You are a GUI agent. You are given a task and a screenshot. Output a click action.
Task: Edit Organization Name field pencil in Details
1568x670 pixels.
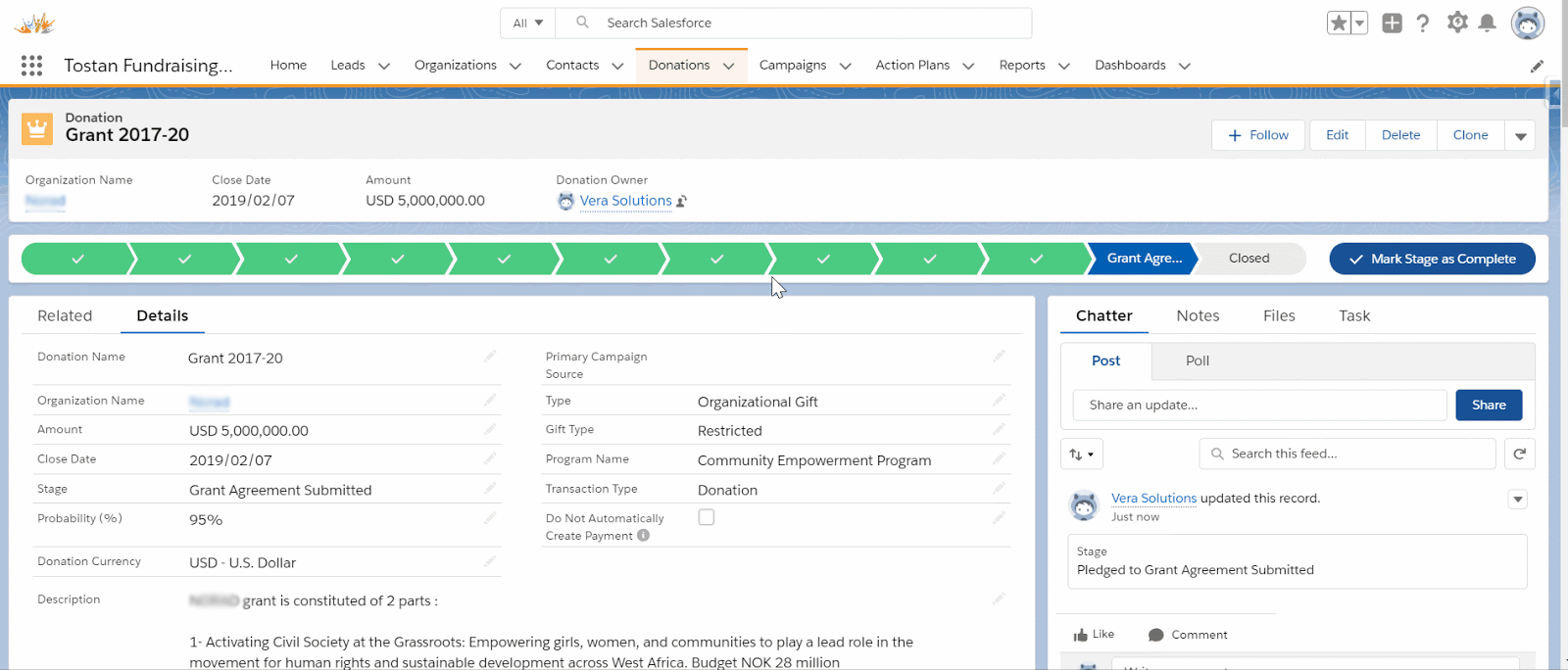(490, 400)
